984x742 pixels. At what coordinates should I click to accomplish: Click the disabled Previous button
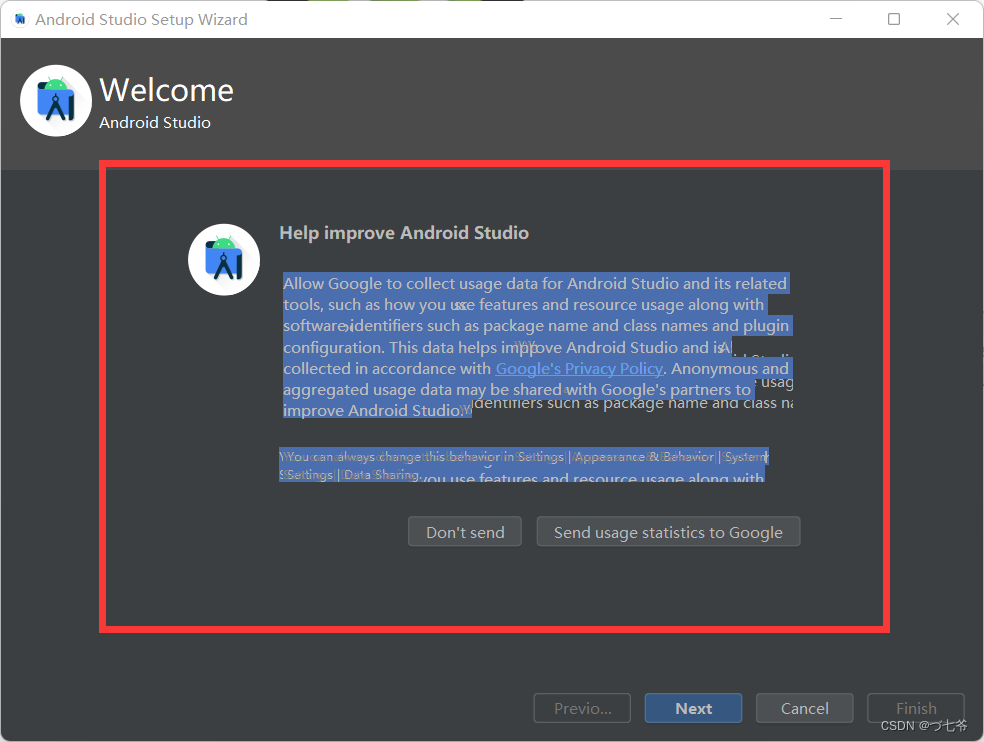click(x=582, y=708)
